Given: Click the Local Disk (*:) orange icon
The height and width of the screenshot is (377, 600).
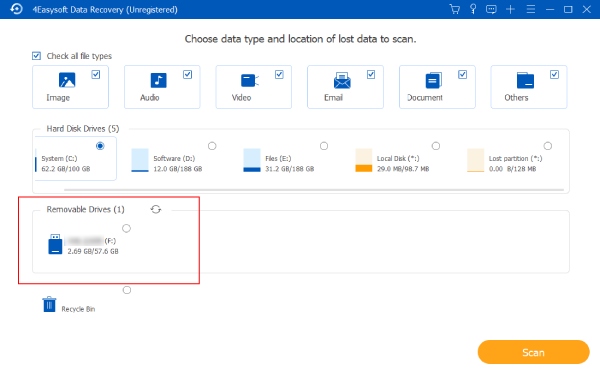Looking at the screenshot, I should click(x=364, y=160).
